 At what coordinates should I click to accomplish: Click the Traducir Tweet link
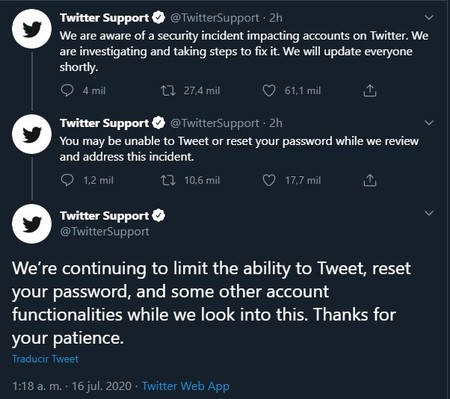pyautogui.click(x=45, y=359)
